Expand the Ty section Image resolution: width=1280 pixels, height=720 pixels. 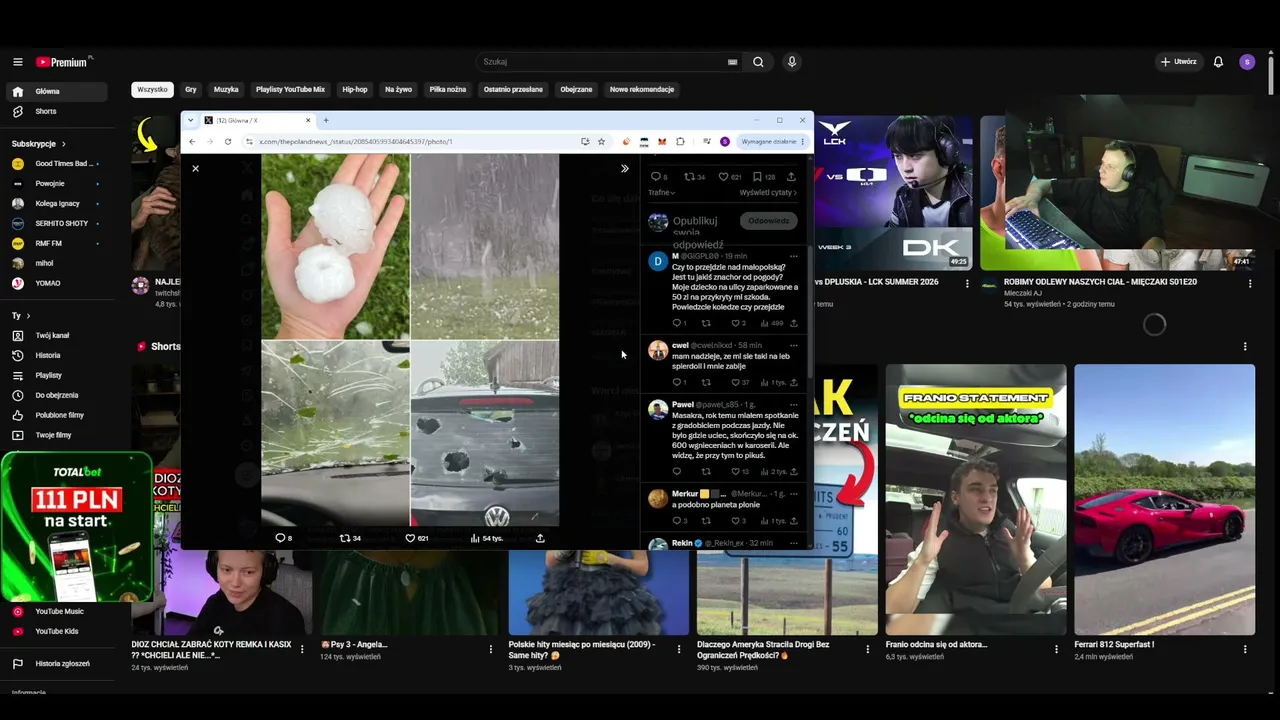(21, 316)
